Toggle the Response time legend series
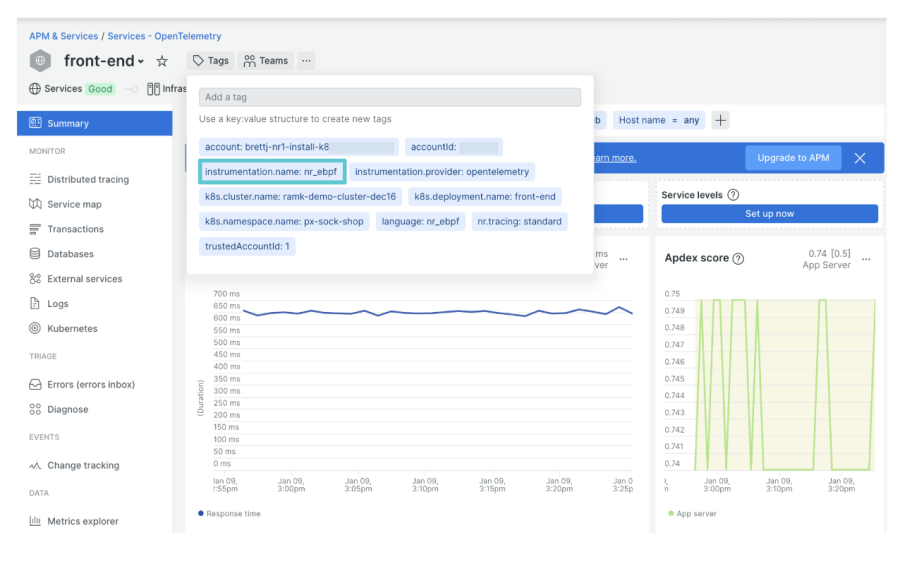This screenshot has width=900, height=576. point(230,513)
